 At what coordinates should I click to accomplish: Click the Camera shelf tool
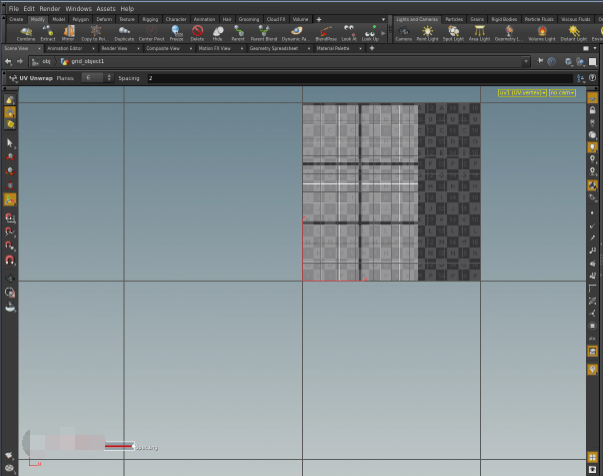click(x=403, y=33)
